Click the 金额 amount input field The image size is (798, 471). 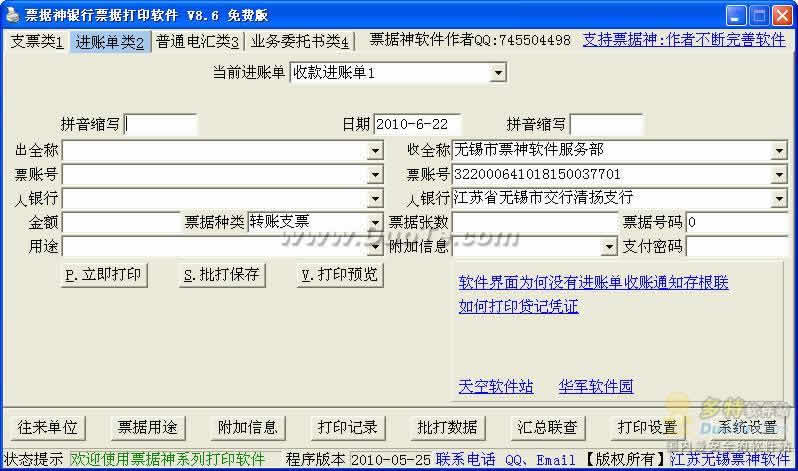point(121,223)
